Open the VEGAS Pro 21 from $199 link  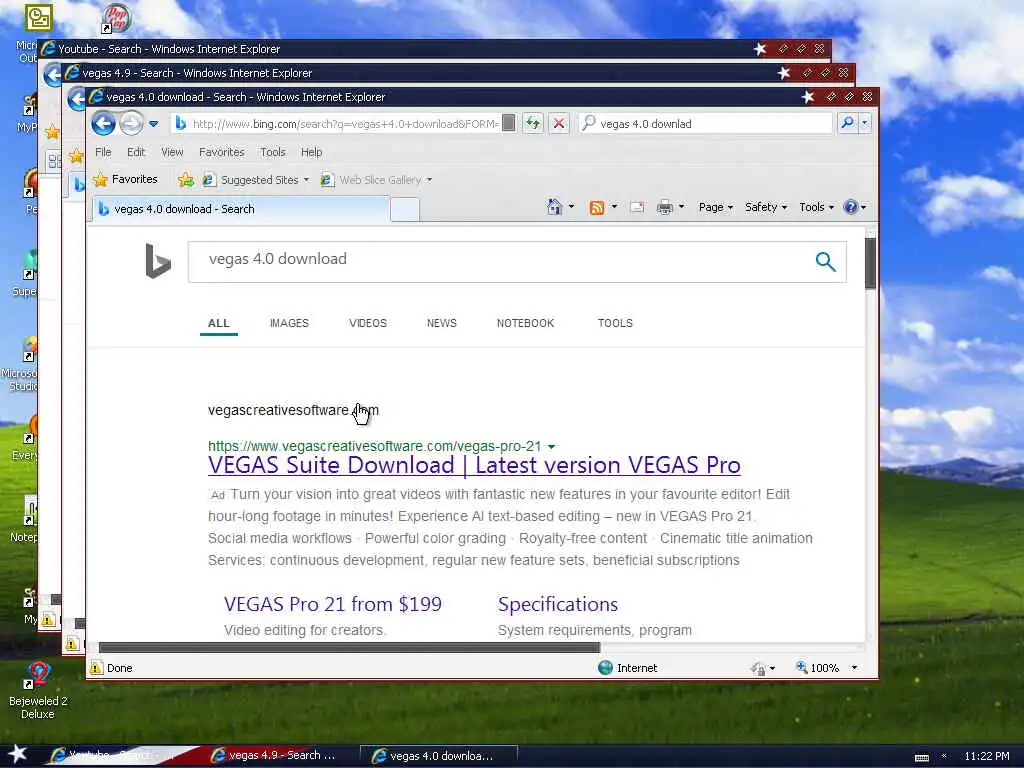pos(332,604)
